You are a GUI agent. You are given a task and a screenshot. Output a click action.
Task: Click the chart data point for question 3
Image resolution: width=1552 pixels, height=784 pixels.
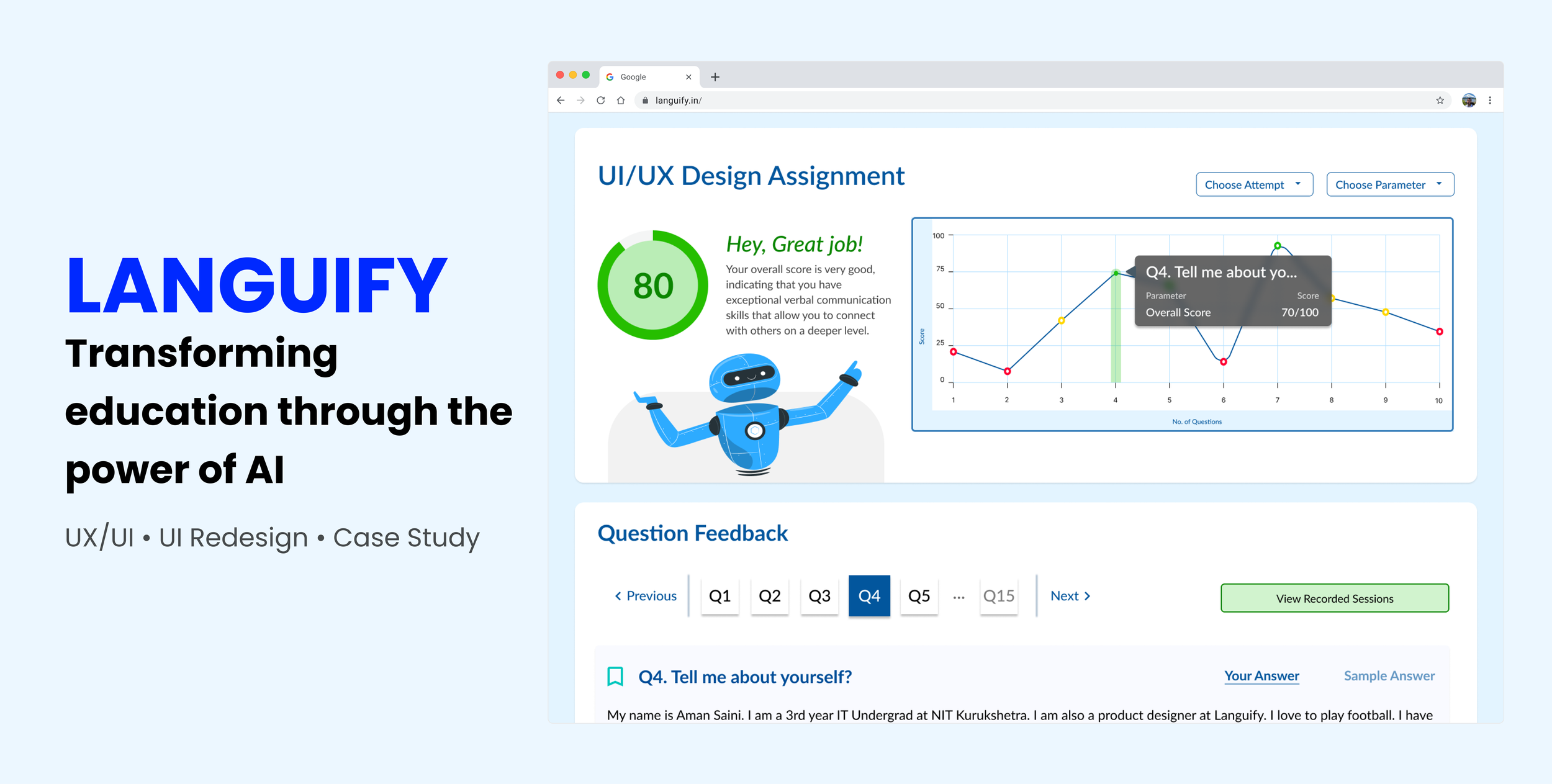pyautogui.click(x=1062, y=320)
